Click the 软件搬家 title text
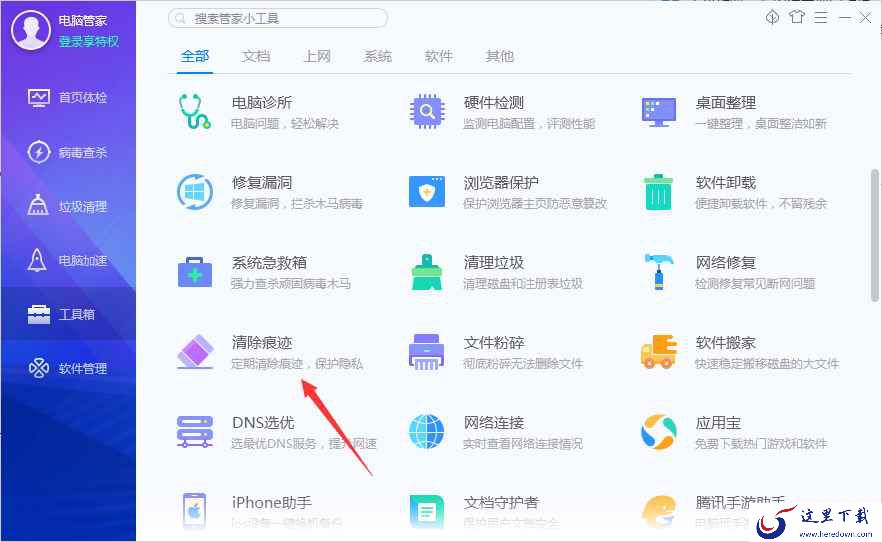 726,342
